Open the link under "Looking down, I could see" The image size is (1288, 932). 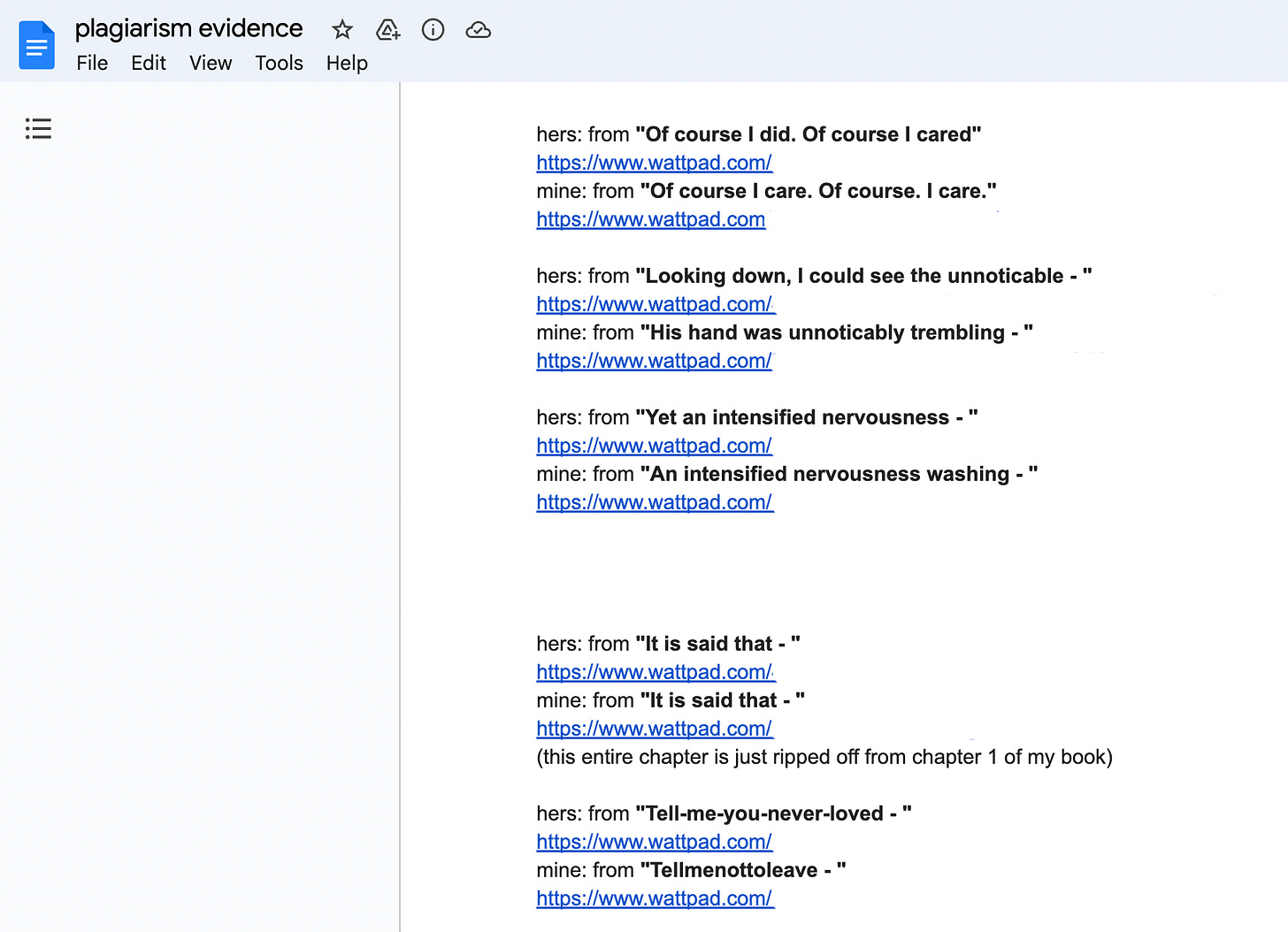pyautogui.click(x=655, y=304)
